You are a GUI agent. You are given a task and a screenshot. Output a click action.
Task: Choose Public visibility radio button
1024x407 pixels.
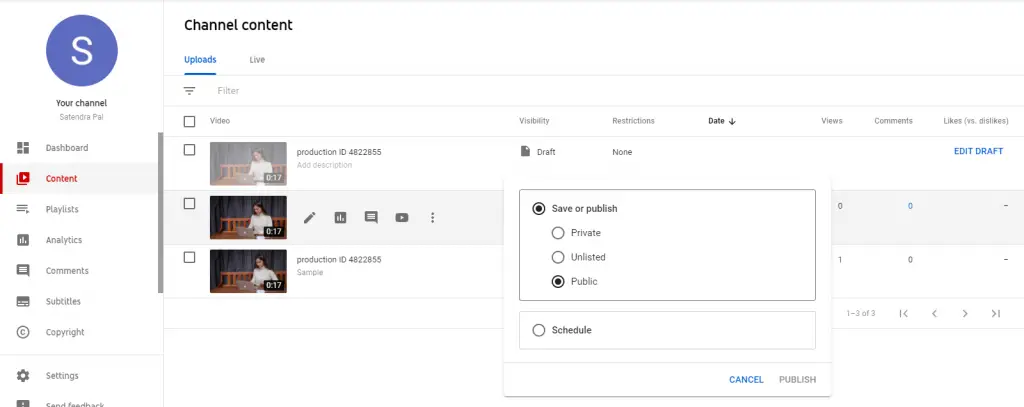[x=558, y=282]
